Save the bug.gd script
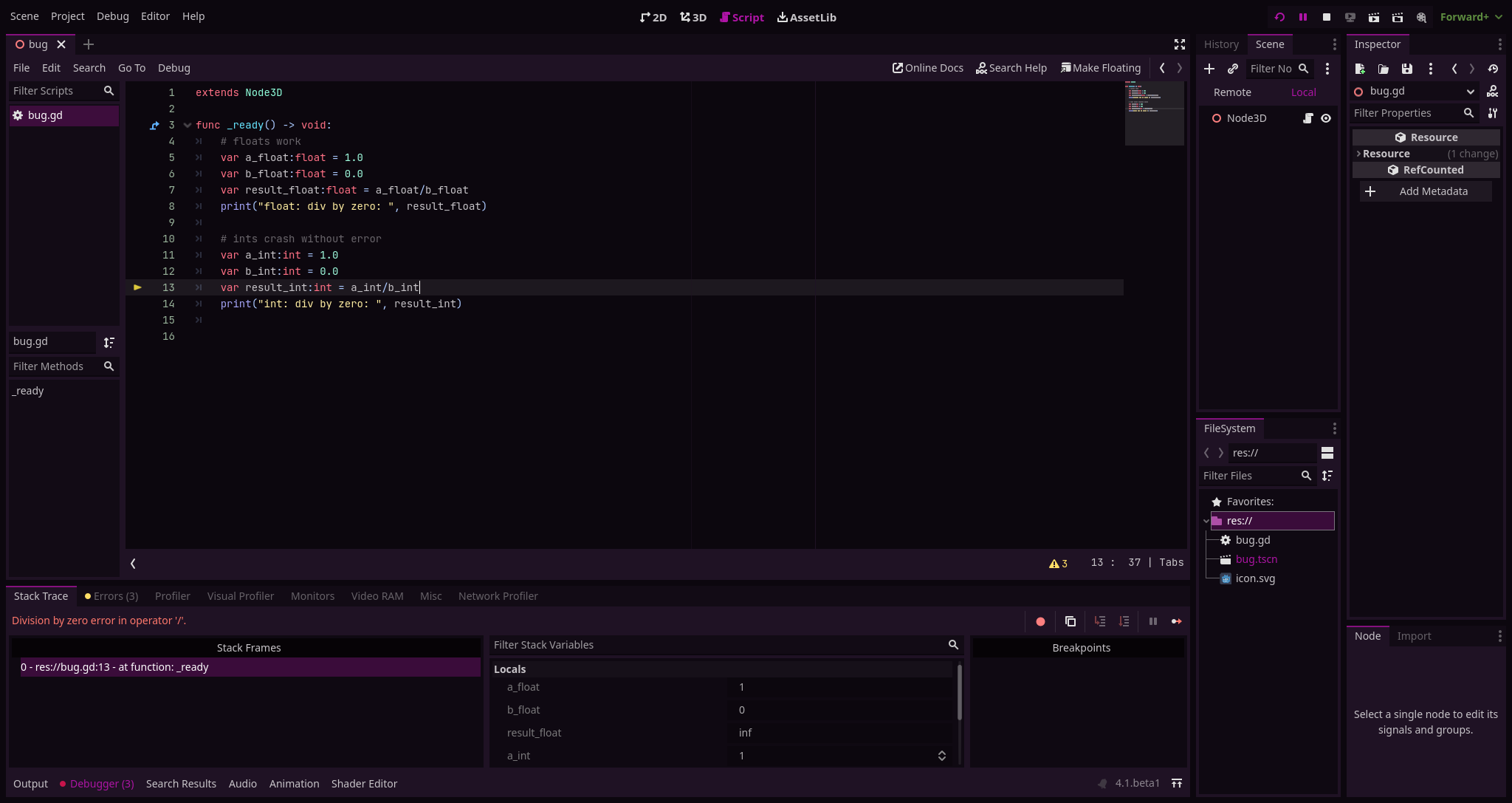 [x=1407, y=69]
